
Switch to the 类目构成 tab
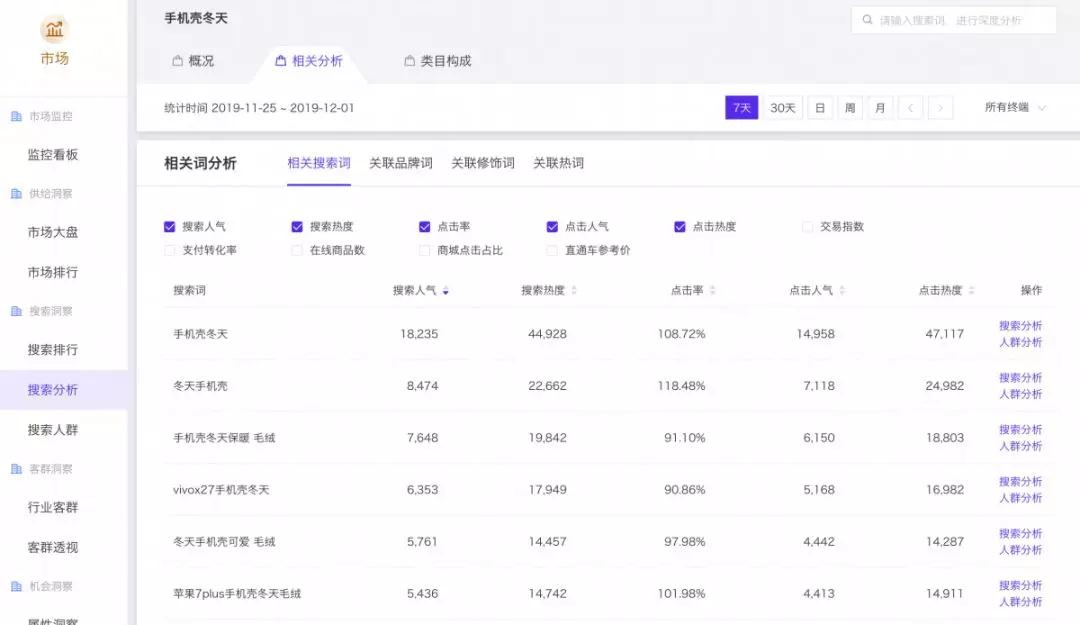click(x=437, y=61)
